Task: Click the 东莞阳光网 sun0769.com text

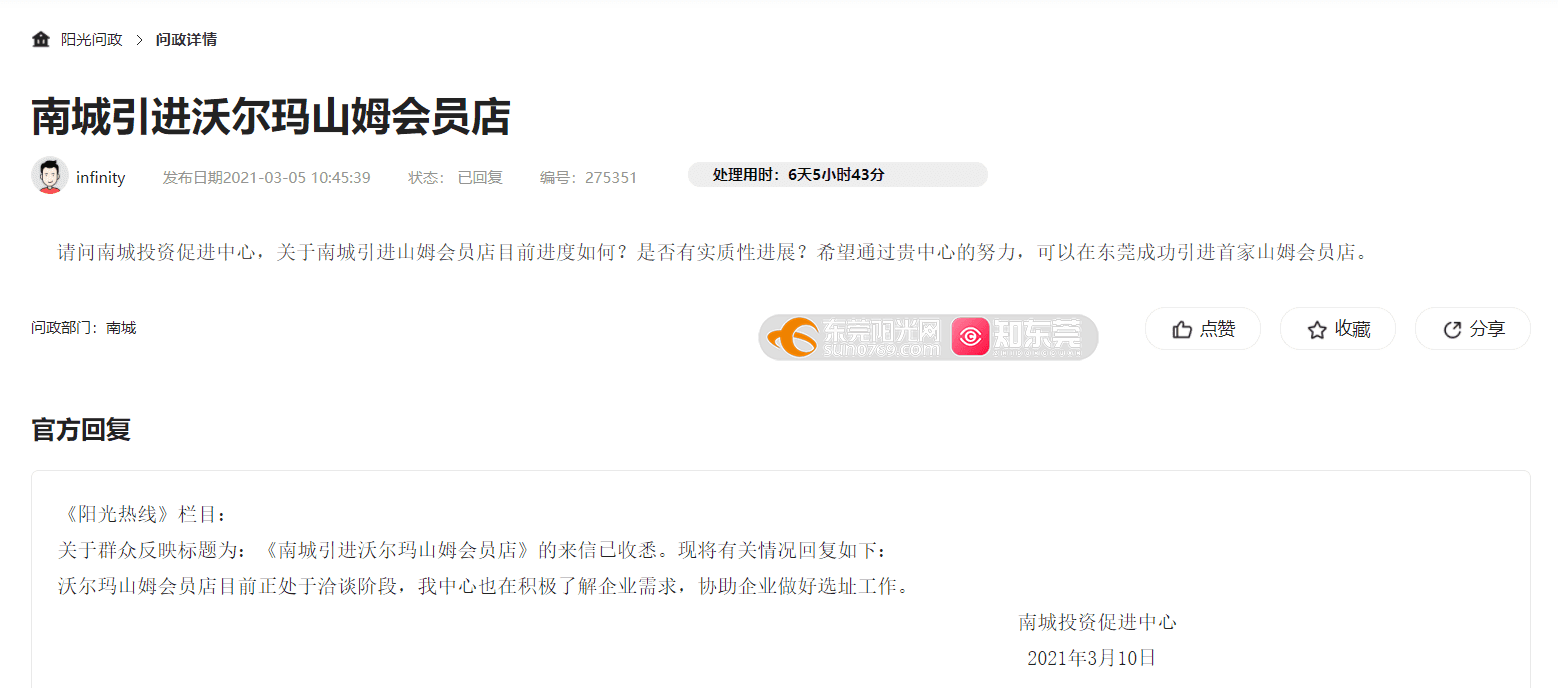Action: click(x=881, y=338)
